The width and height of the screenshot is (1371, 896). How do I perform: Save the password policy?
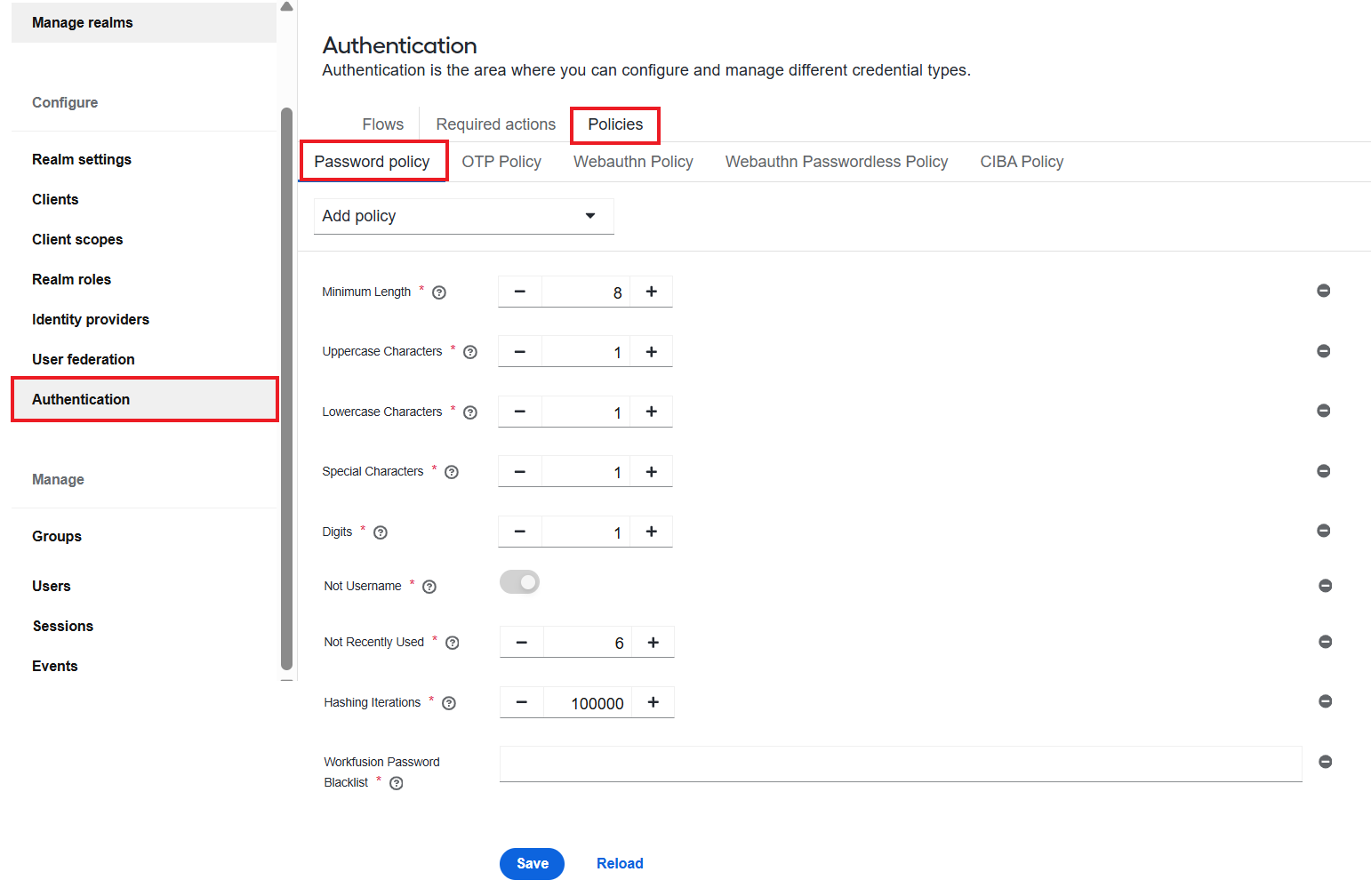532,863
